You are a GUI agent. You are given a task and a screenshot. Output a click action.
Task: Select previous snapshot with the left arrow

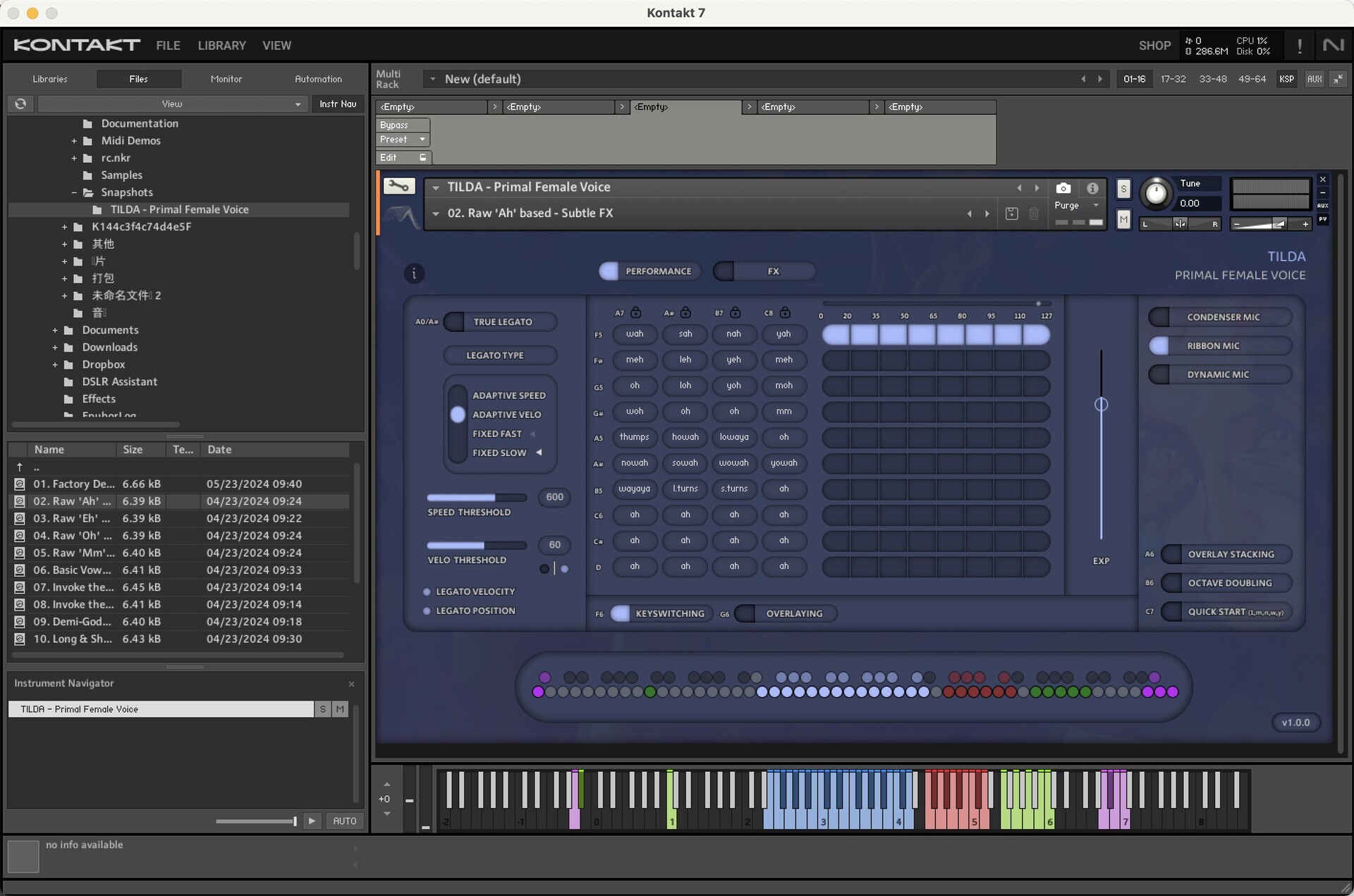coord(969,214)
